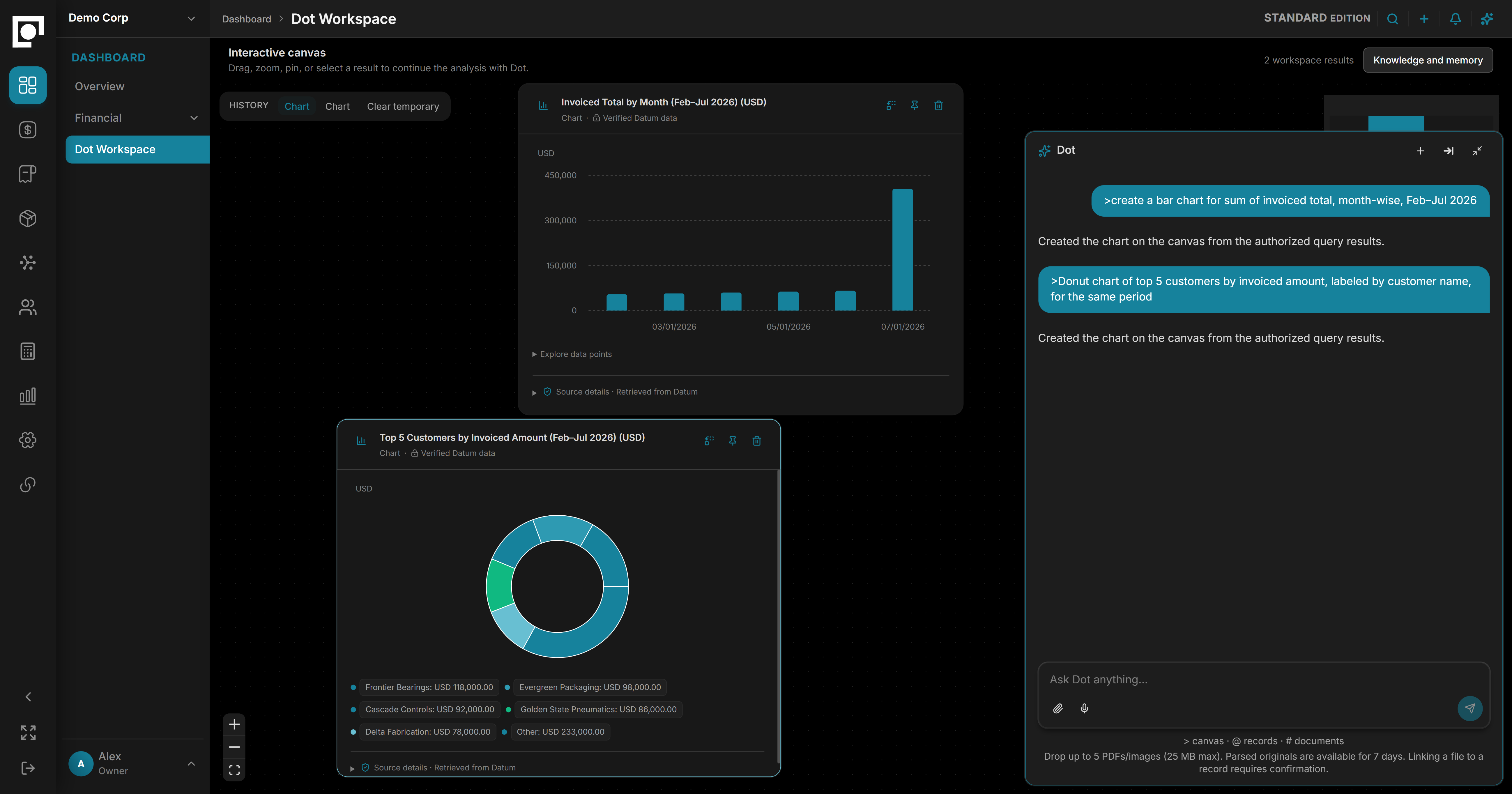Open the dollar sign finance icon
Viewport: 1512px width, 794px height.
coord(28,130)
